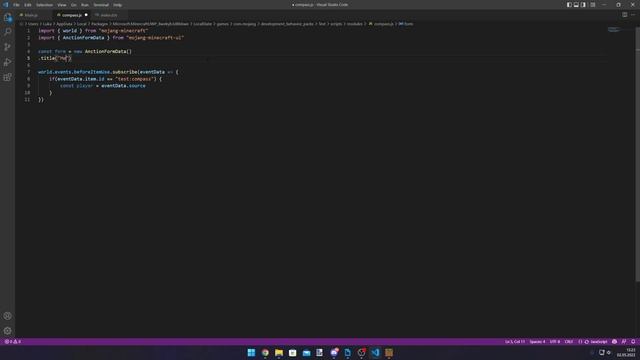Click the errors and warnings status indicator
Viewport: 640px width, 360px height.
tap(12, 342)
